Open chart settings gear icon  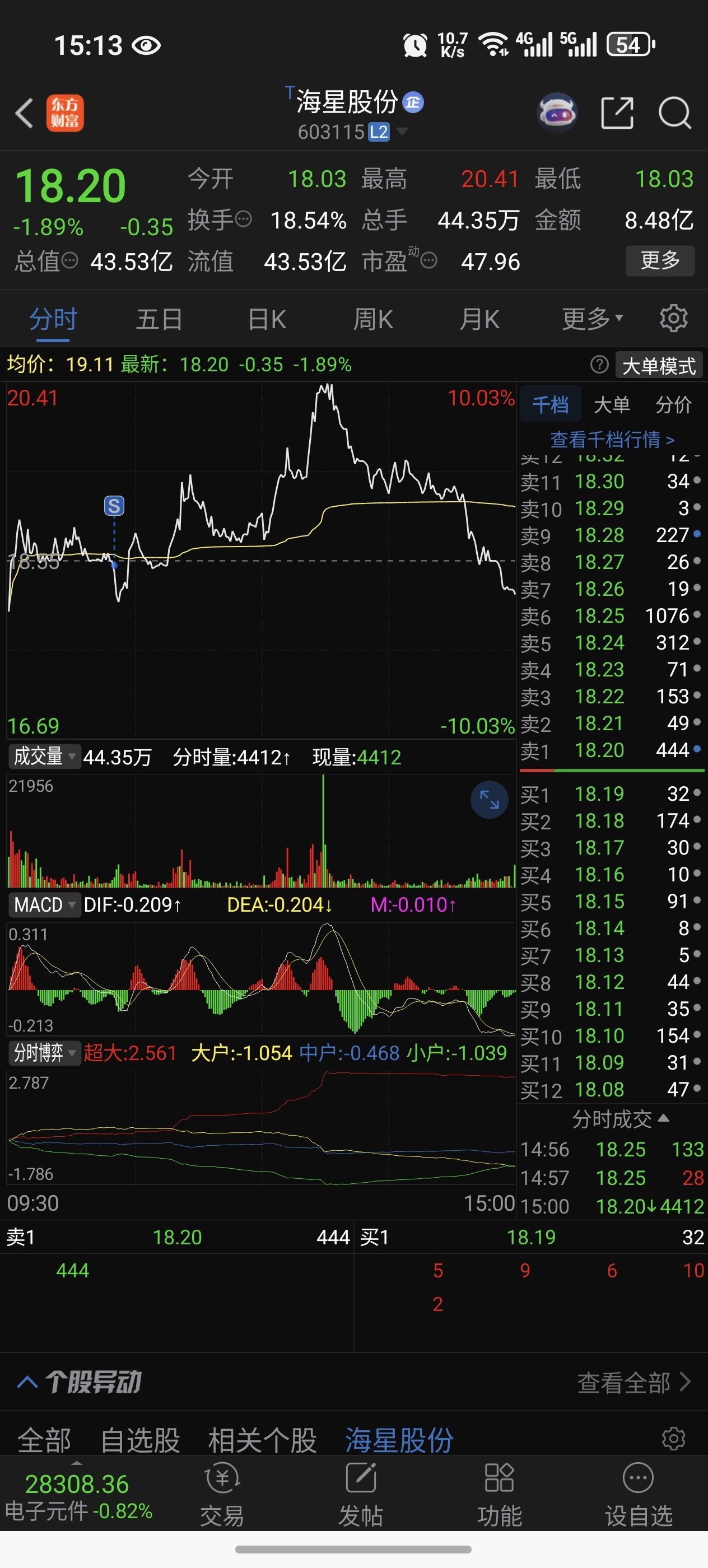click(x=673, y=318)
